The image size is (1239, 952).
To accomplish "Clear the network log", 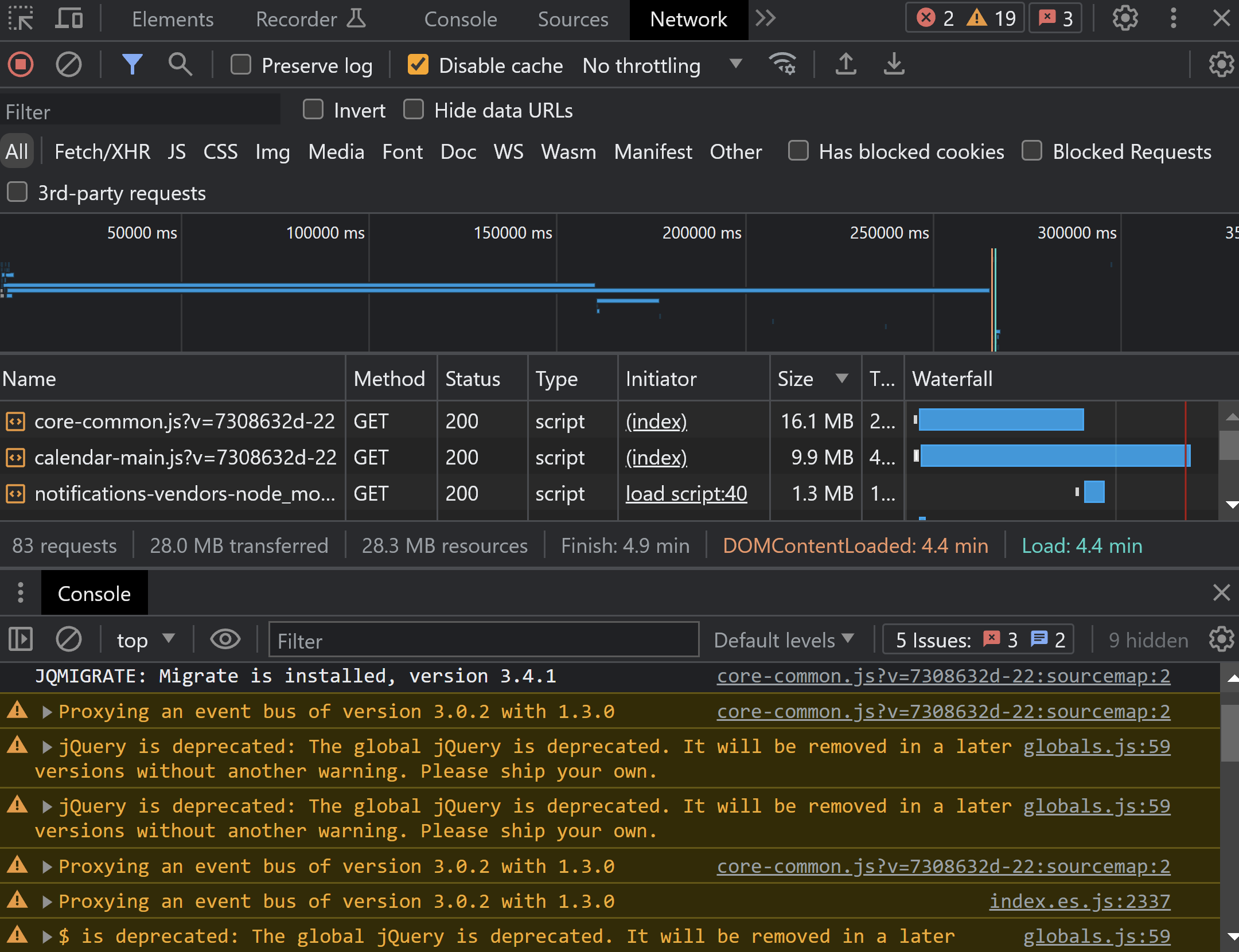I will [x=68, y=65].
